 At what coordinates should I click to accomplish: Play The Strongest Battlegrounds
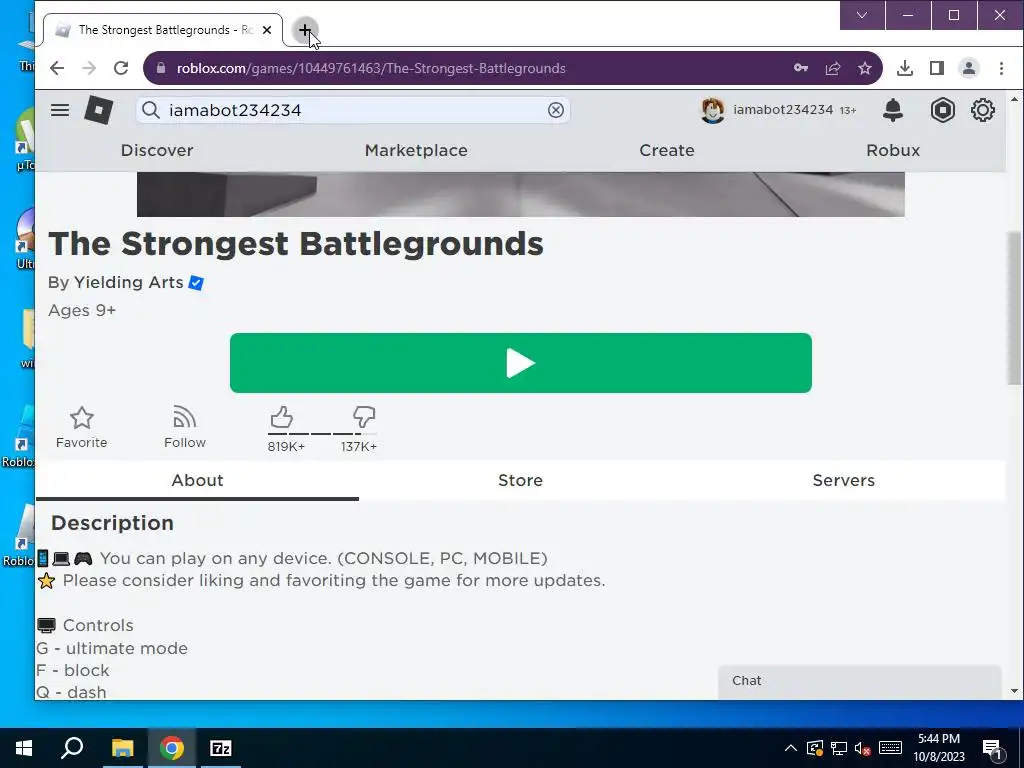tap(520, 363)
